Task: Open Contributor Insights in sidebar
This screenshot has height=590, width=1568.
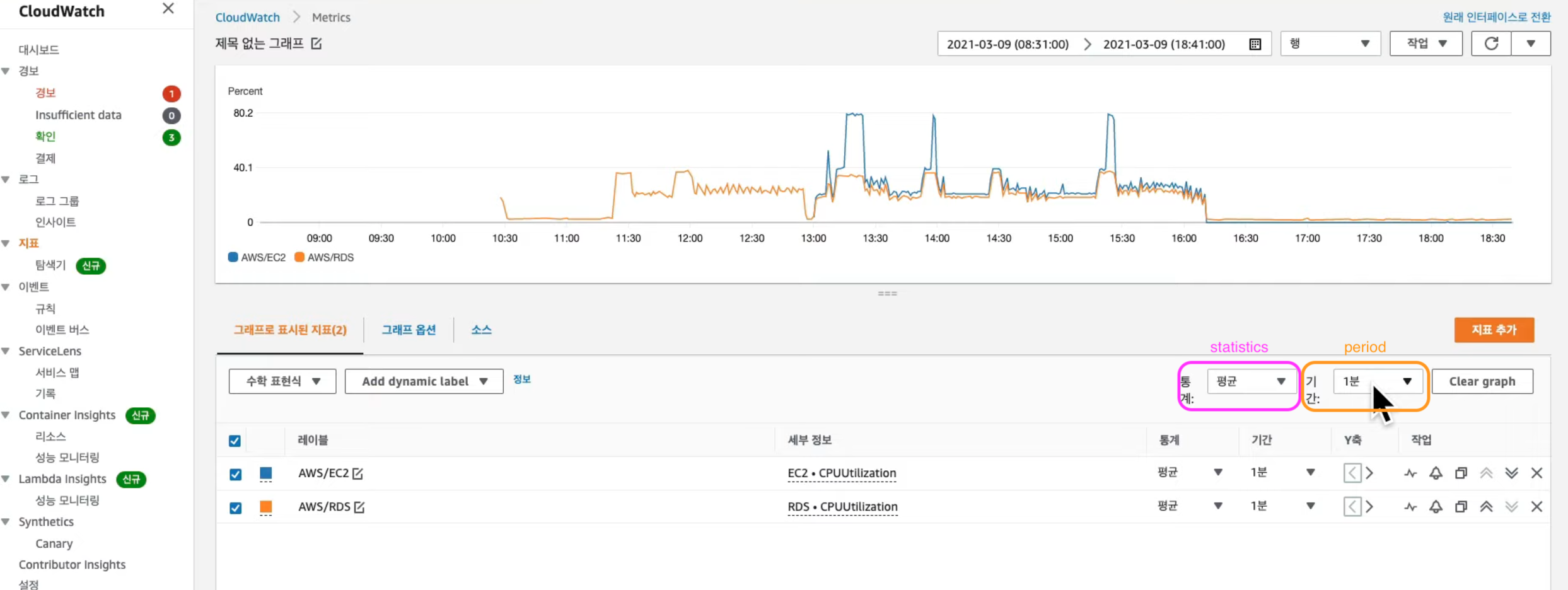Action: point(72,565)
